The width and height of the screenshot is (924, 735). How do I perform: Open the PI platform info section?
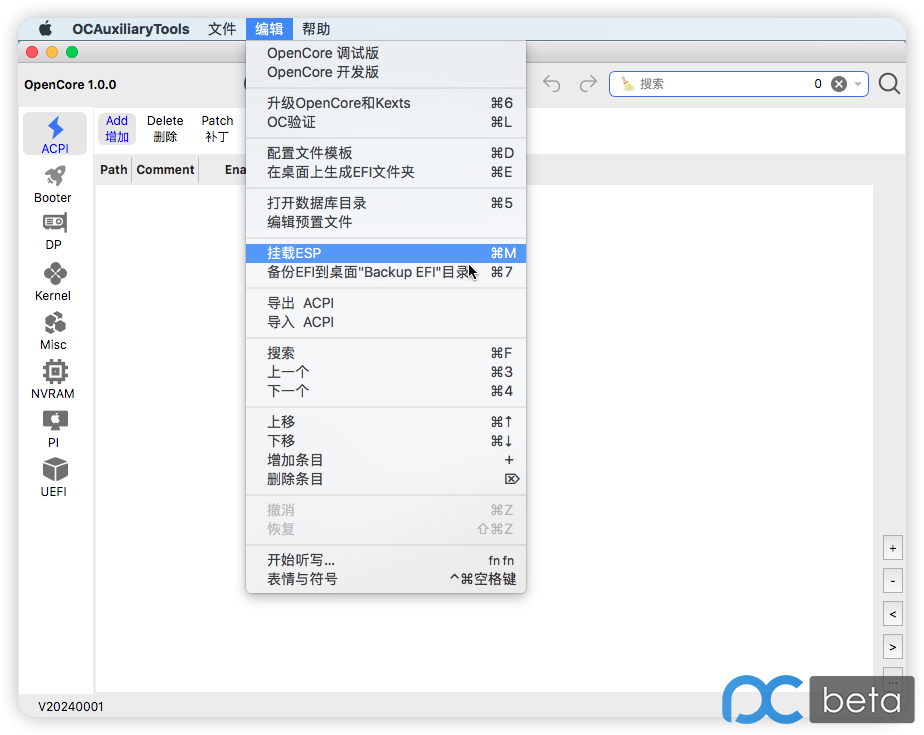pyautogui.click(x=54, y=421)
